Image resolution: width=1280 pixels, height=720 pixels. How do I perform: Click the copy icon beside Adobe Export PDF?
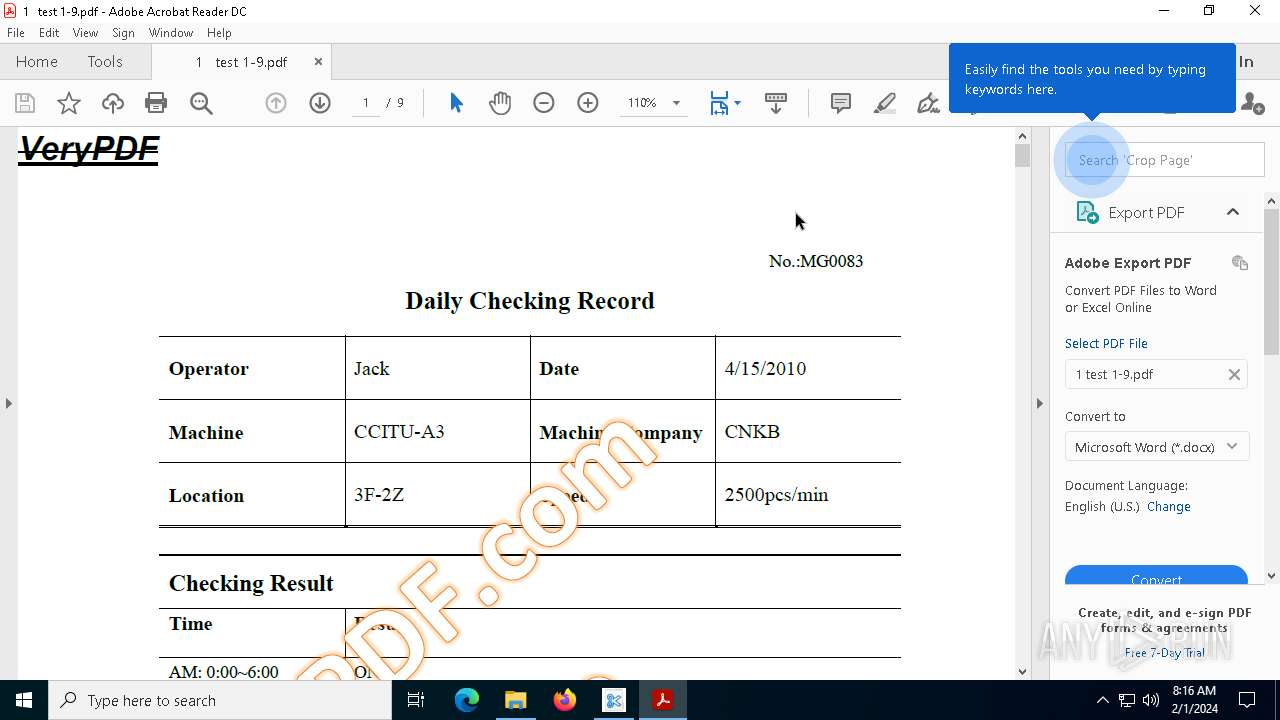click(1240, 263)
